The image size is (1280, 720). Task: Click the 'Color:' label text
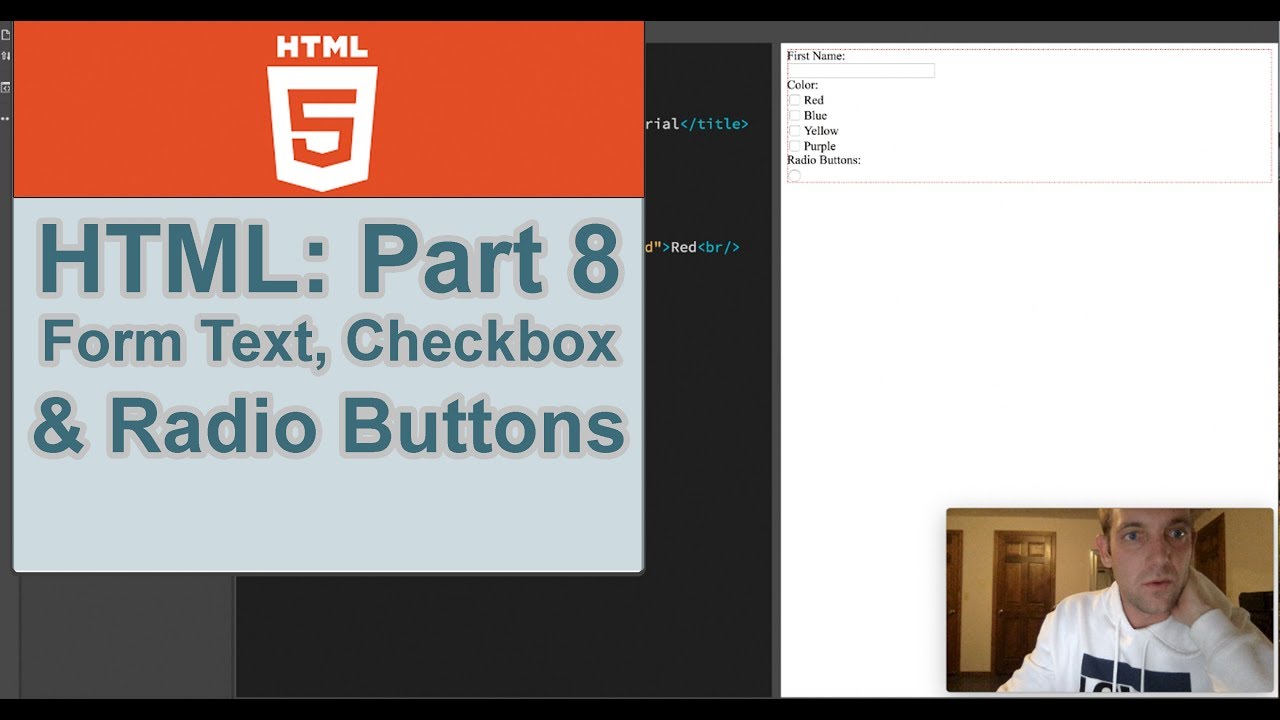[802, 85]
